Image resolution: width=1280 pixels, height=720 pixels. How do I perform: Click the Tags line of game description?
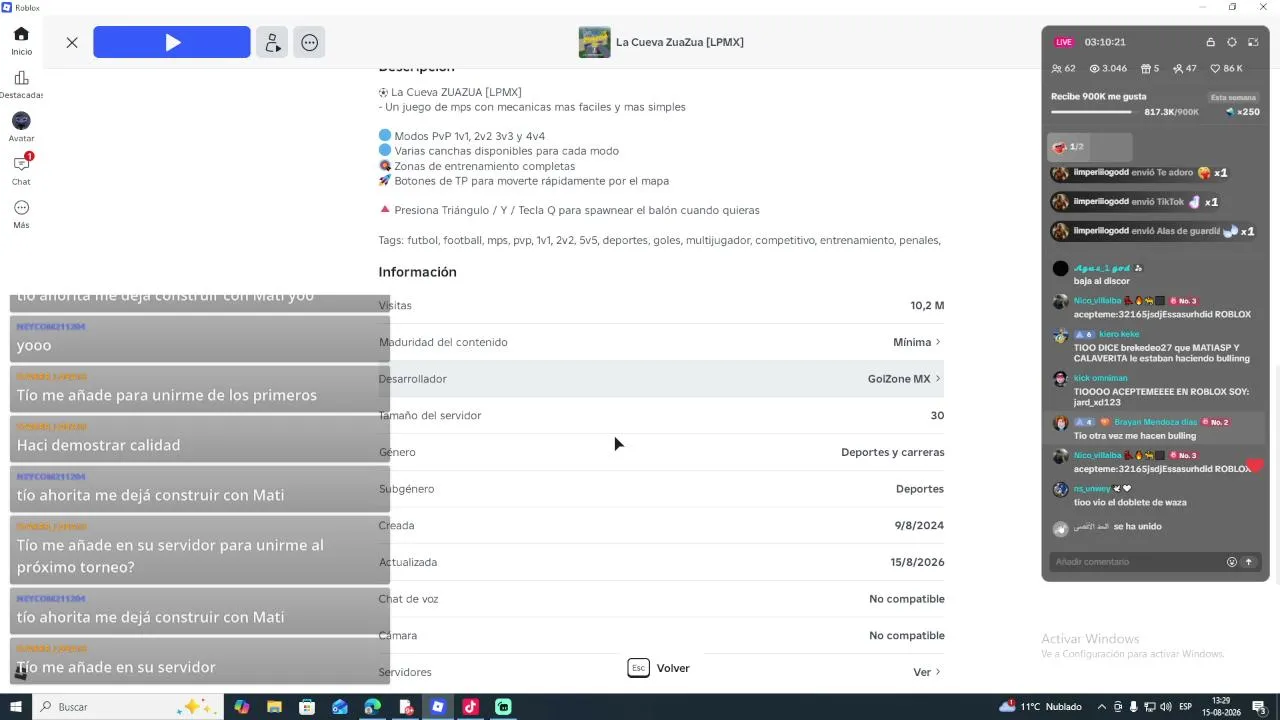coord(659,240)
